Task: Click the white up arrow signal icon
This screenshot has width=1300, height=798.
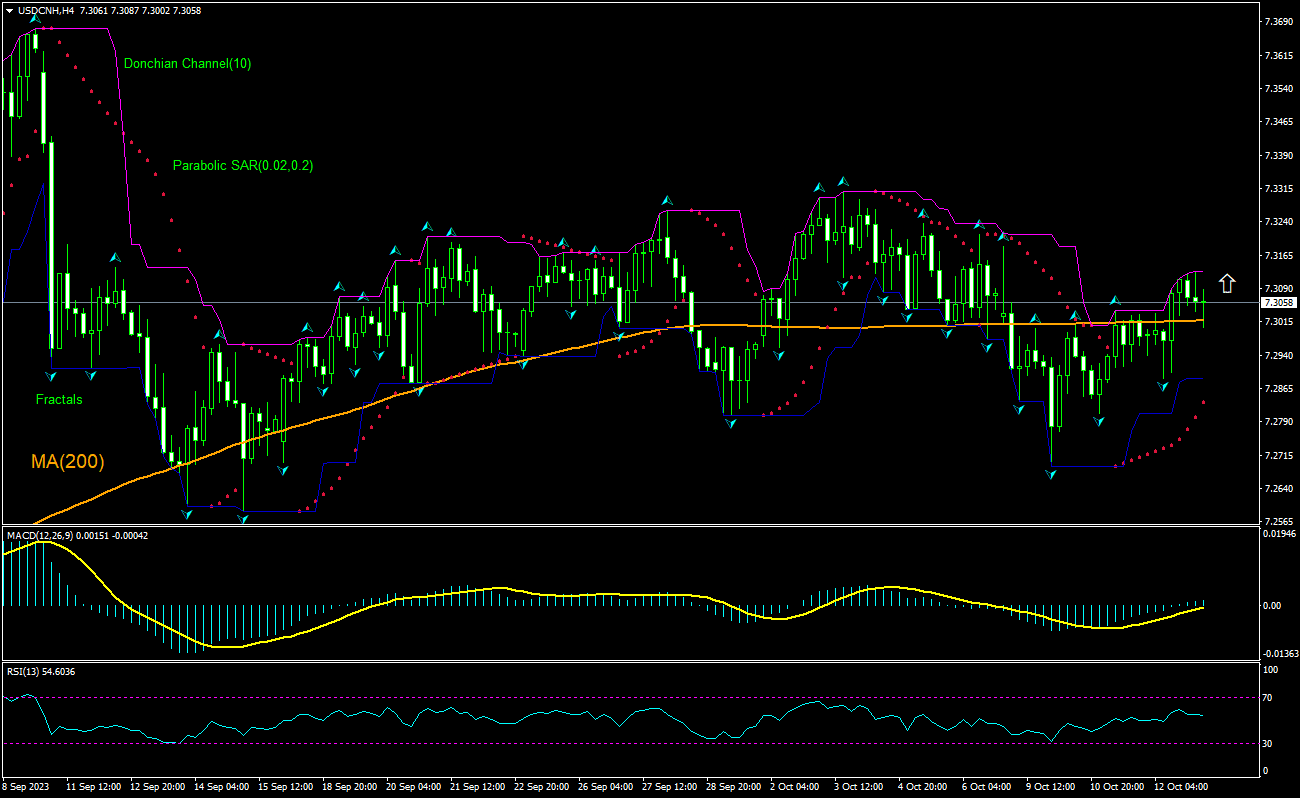Action: pos(1226,283)
